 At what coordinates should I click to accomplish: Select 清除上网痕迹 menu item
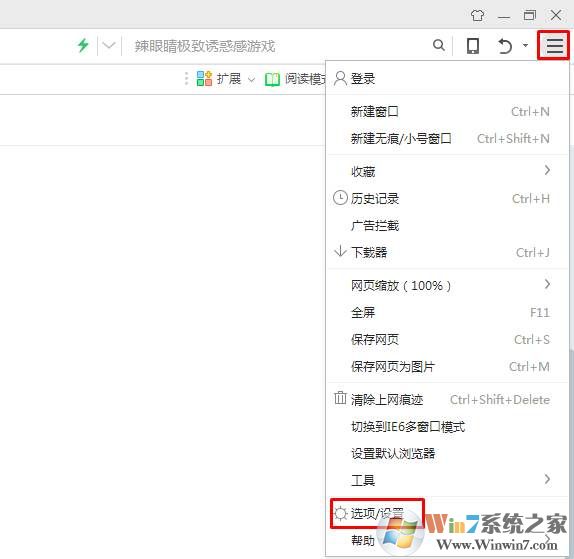[447, 399]
